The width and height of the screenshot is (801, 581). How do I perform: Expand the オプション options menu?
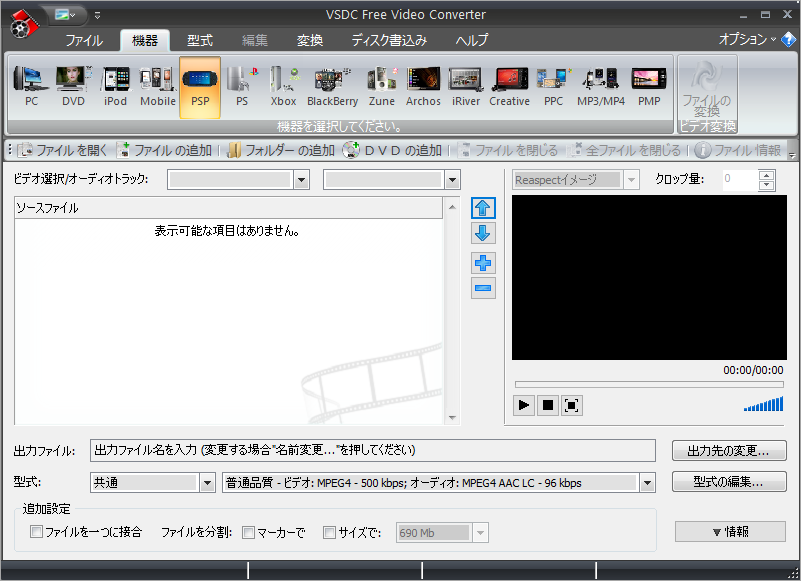point(747,39)
